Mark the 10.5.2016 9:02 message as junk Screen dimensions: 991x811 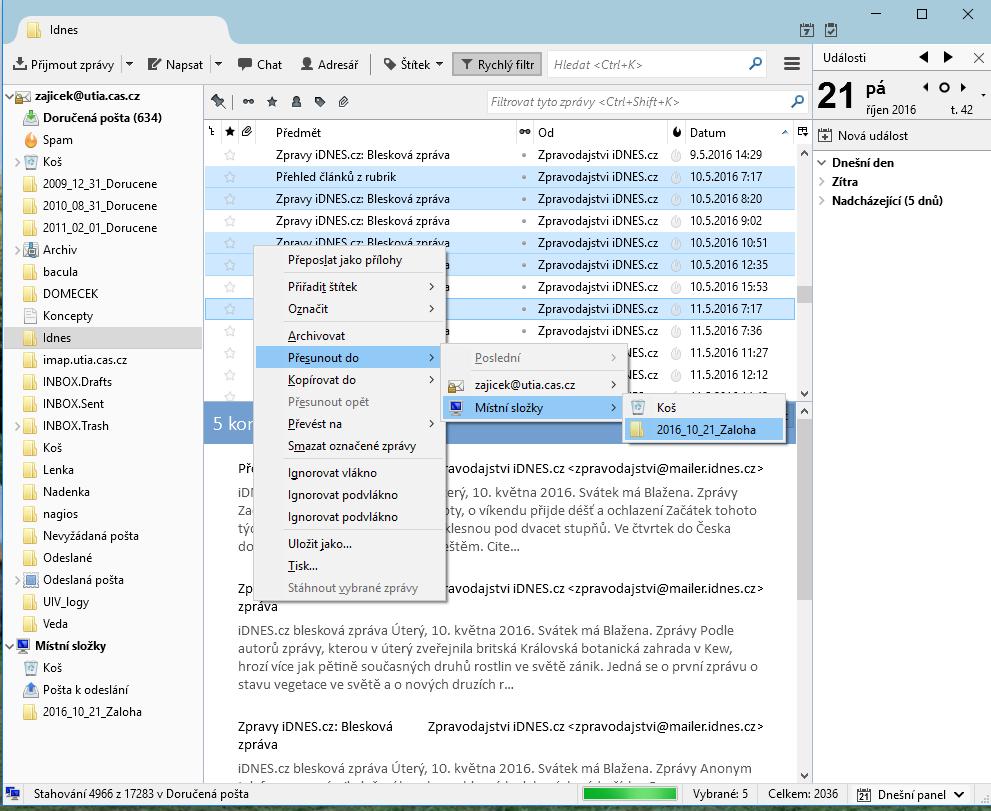[676, 221]
